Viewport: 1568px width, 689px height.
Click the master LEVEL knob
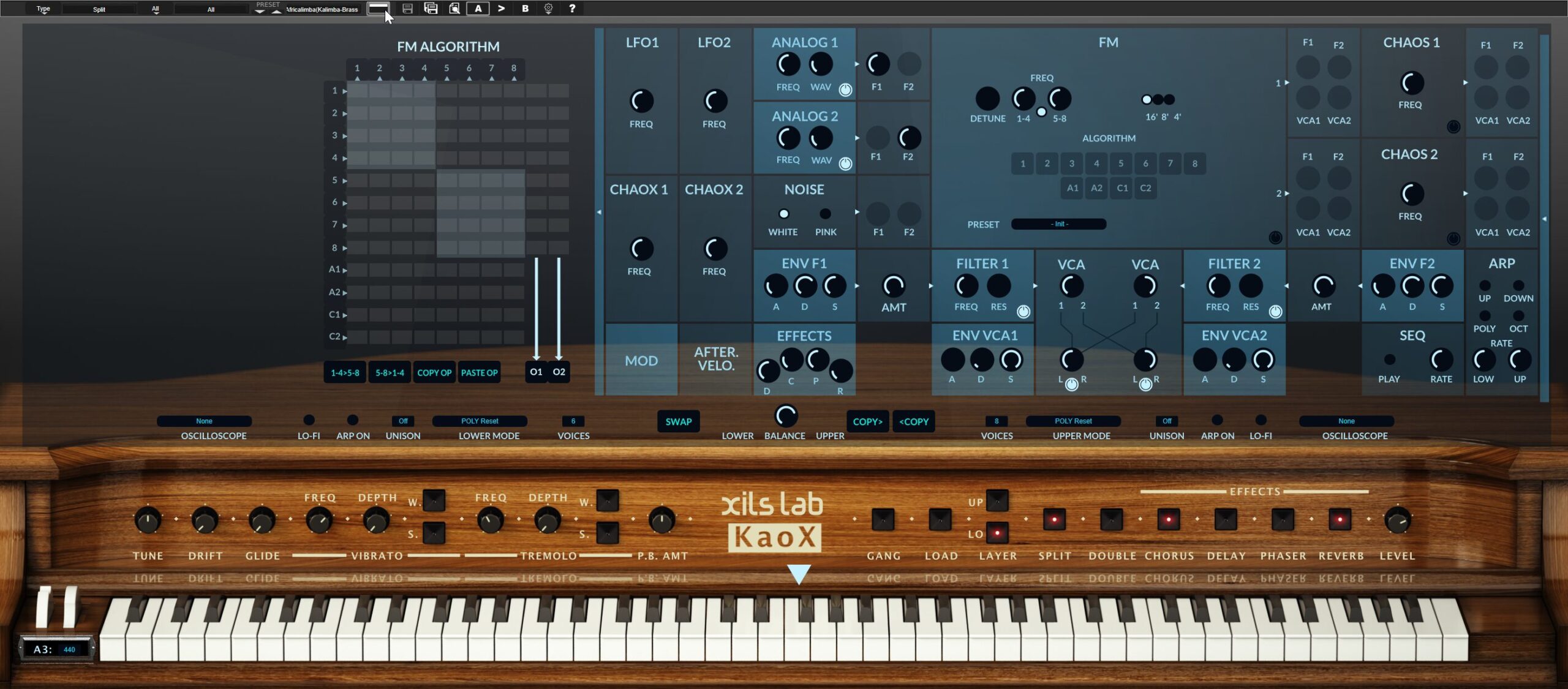pos(1397,520)
